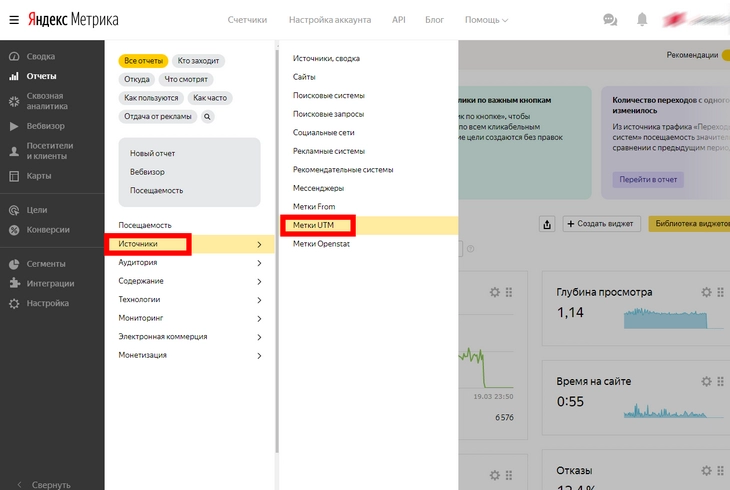The image size is (730, 490).
Task: Select the Кто заходит filter chip
Action: (198, 61)
